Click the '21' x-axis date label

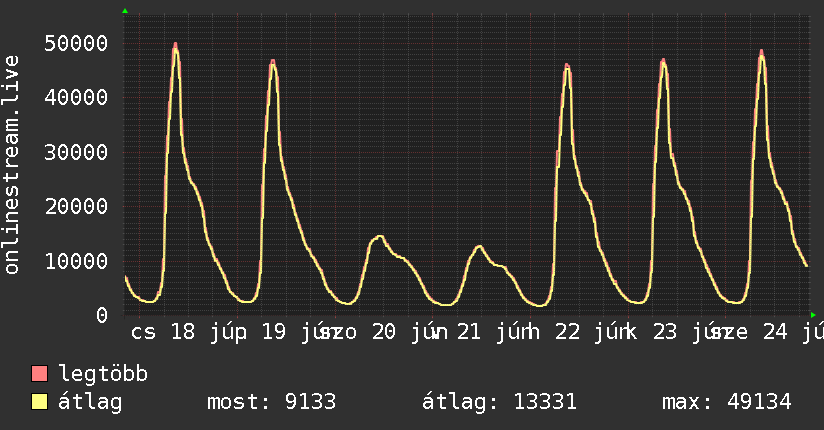(x=469, y=332)
